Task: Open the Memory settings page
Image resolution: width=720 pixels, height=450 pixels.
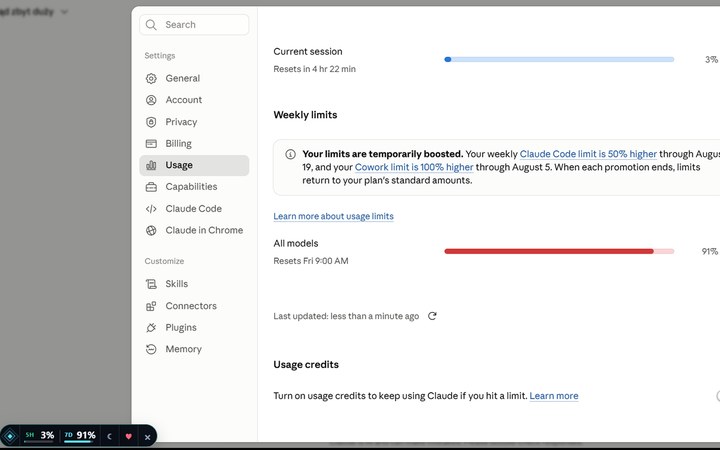Action: (x=194, y=349)
